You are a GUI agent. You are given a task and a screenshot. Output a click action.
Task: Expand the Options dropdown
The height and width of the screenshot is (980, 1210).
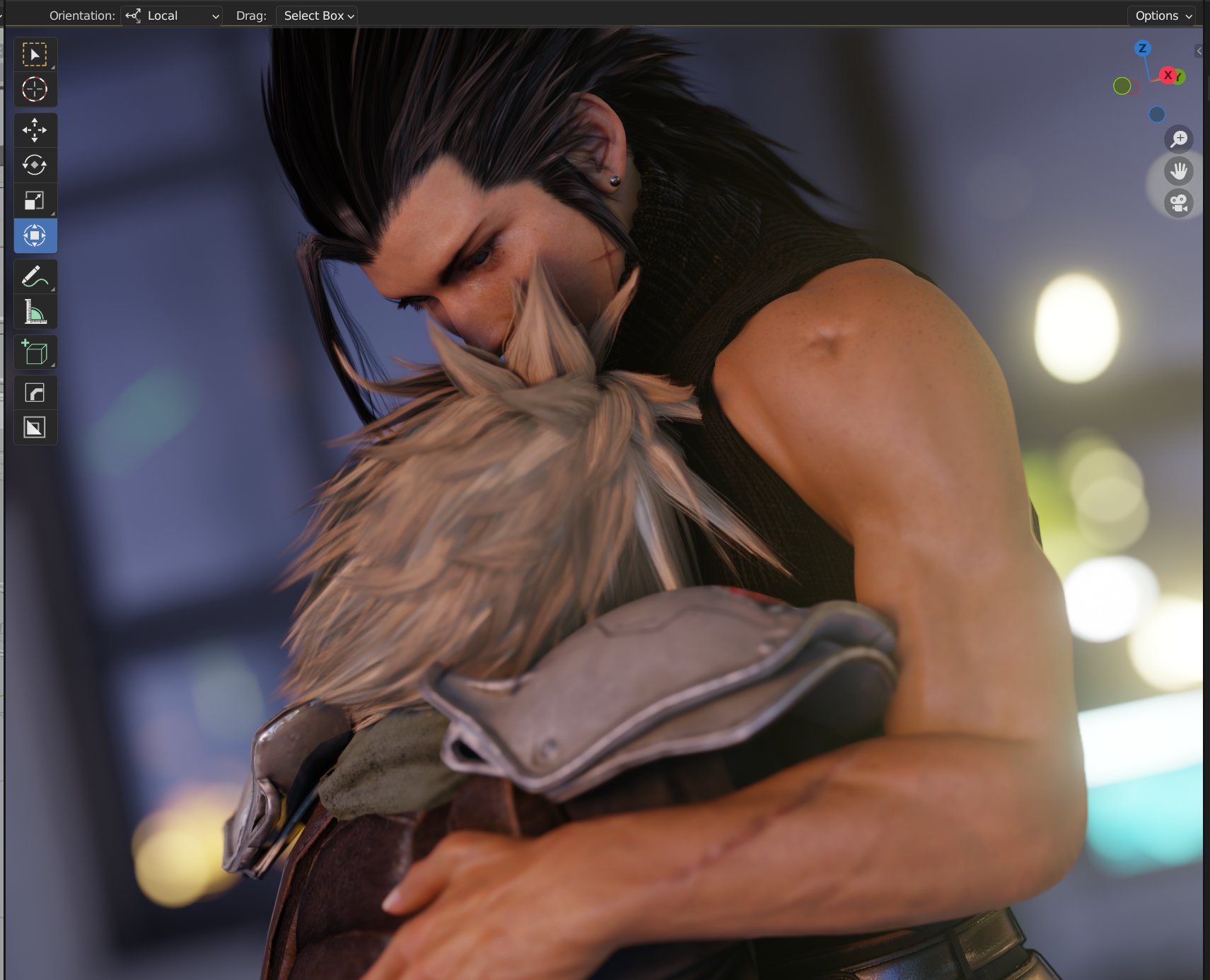[1162, 16]
